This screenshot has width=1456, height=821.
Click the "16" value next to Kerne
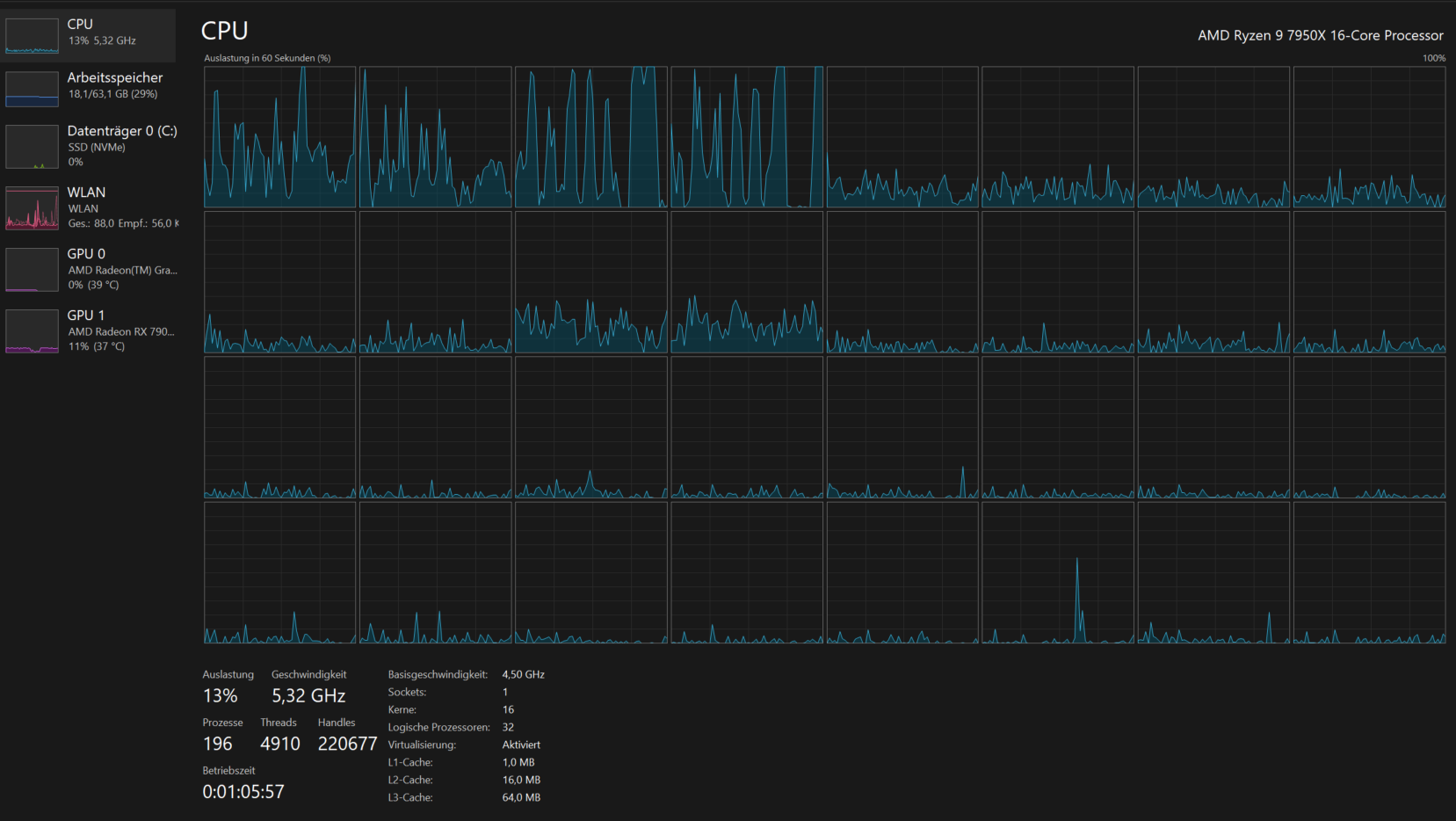point(508,710)
